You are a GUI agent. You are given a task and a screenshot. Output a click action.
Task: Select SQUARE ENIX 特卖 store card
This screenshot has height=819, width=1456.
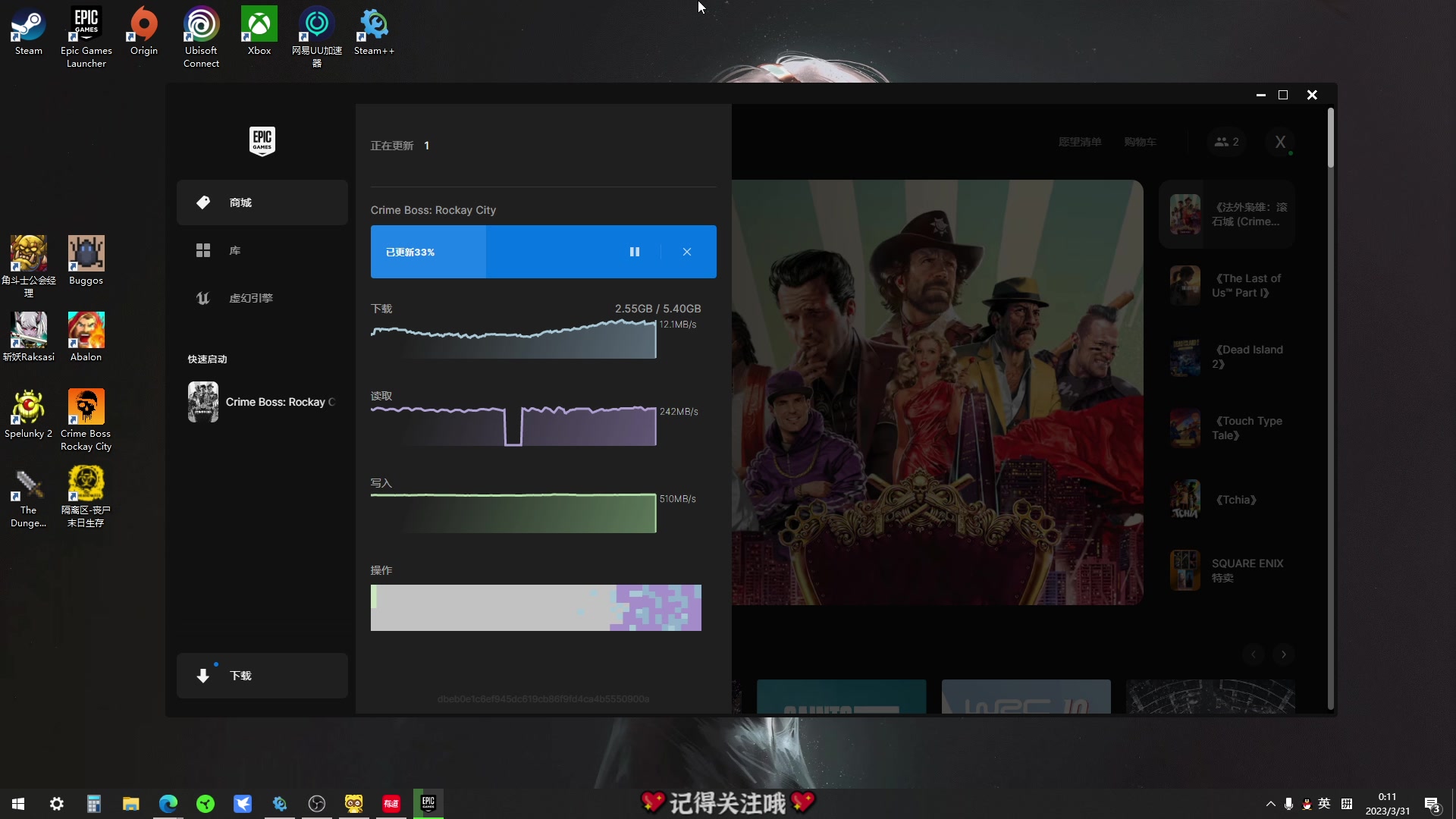tap(1227, 570)
